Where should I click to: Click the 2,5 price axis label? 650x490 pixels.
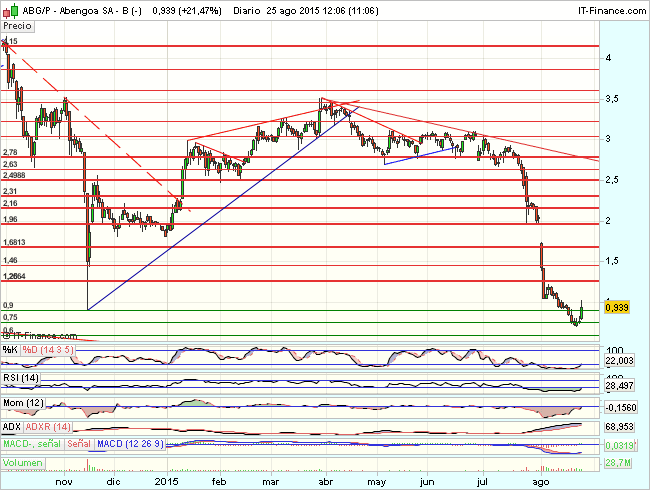tap(612, 180)
